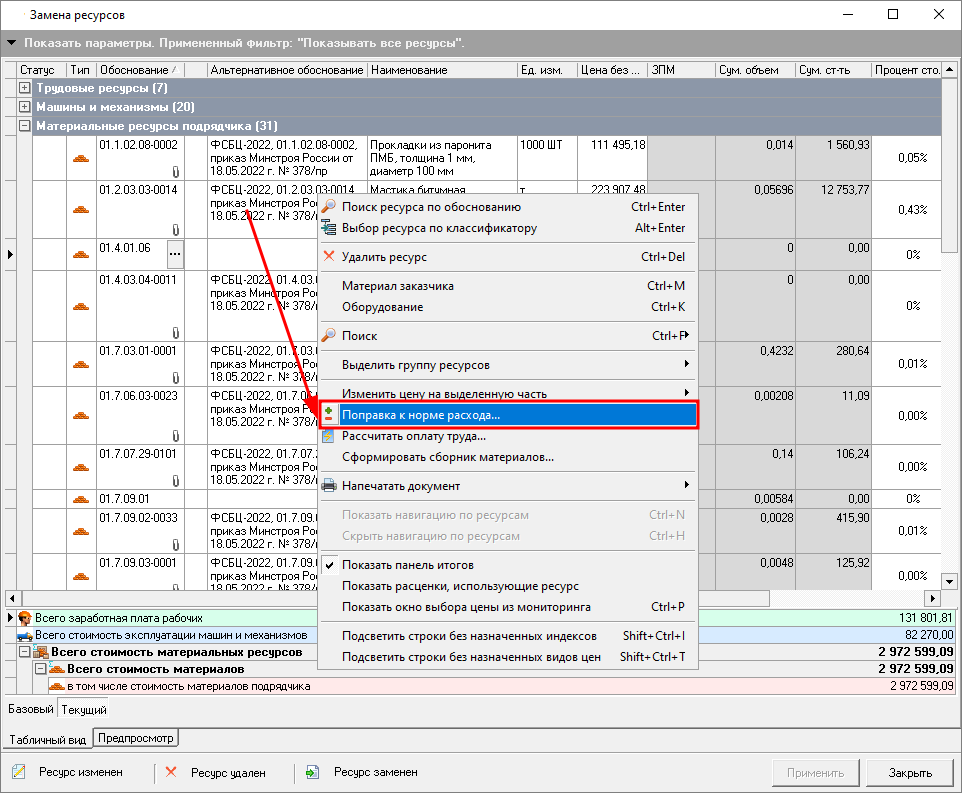Click the material brick icon for 01.1.02.08-0002
Screen dimensions: 962x793
[81, 159]
